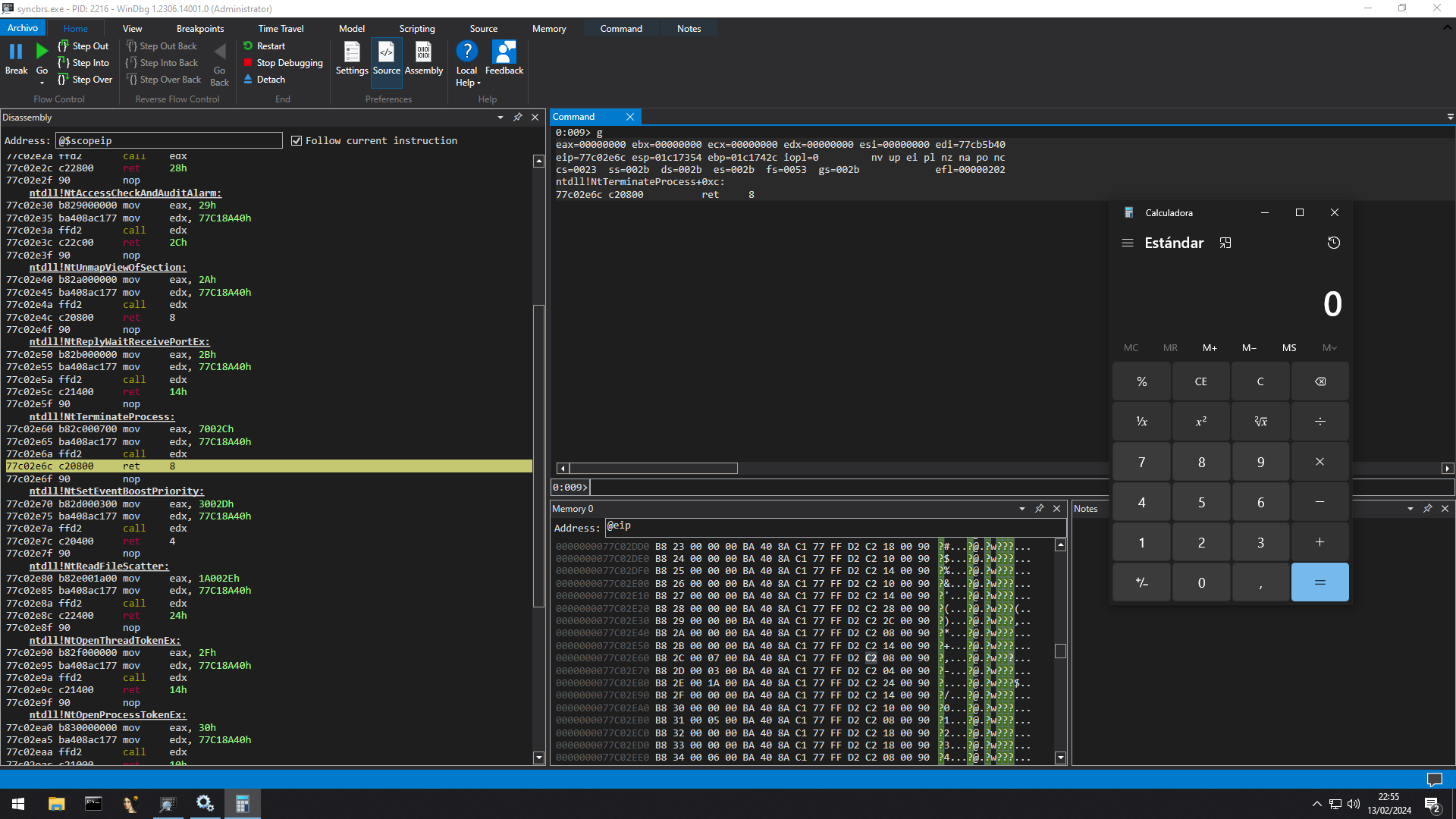Switch to the Breakpoints ribbon tab

tap(200, 29)
